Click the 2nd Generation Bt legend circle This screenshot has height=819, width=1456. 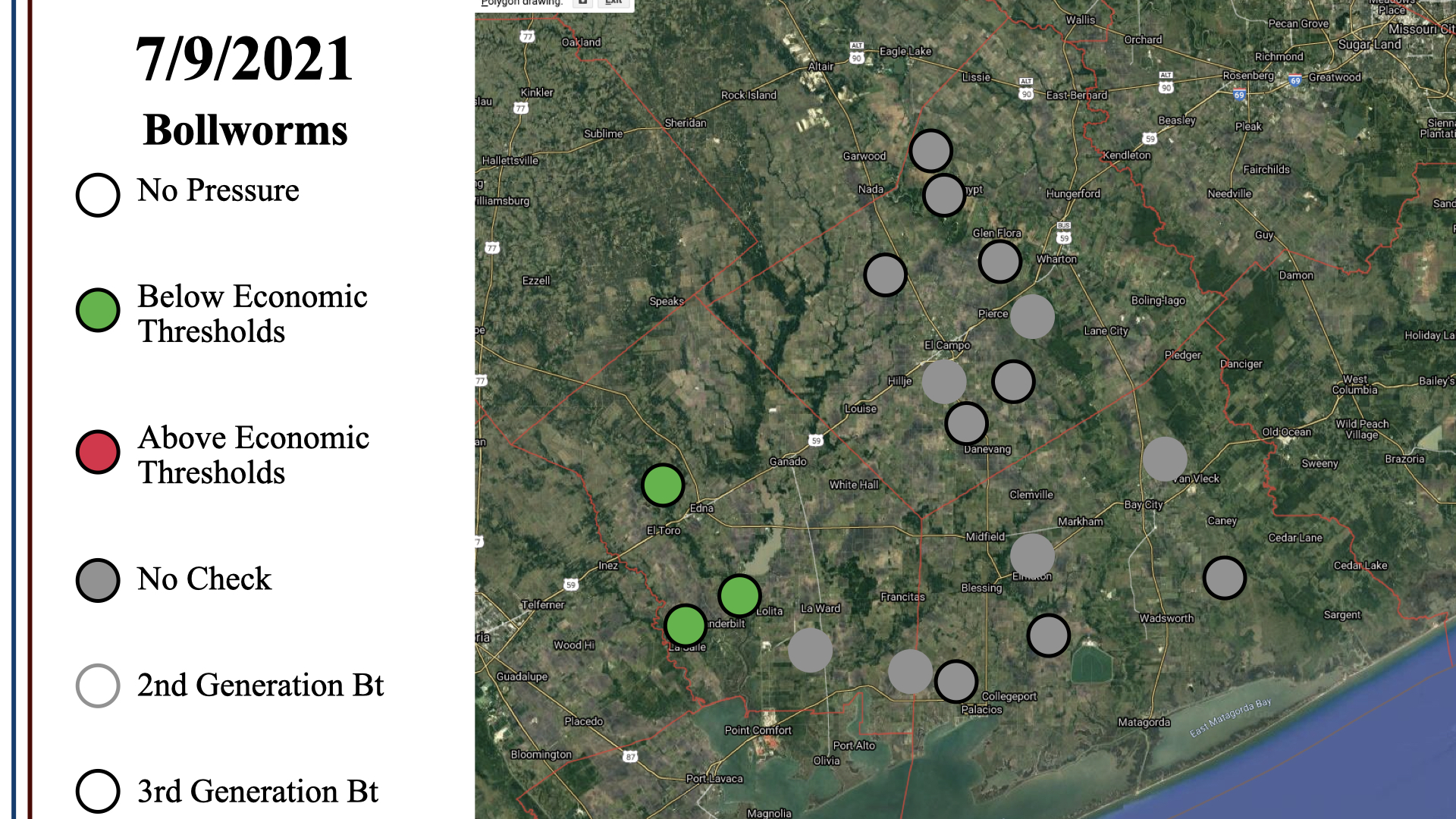coord(98,686)
